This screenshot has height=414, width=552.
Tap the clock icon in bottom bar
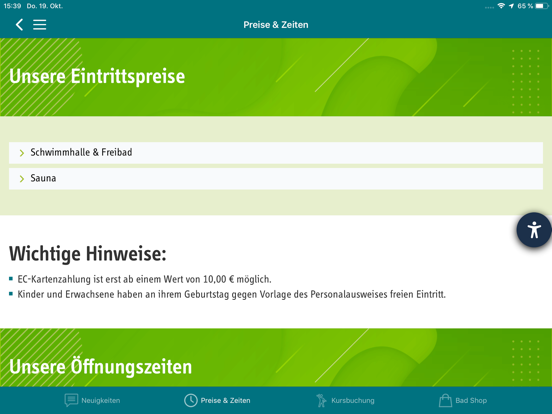coord(190,400)
